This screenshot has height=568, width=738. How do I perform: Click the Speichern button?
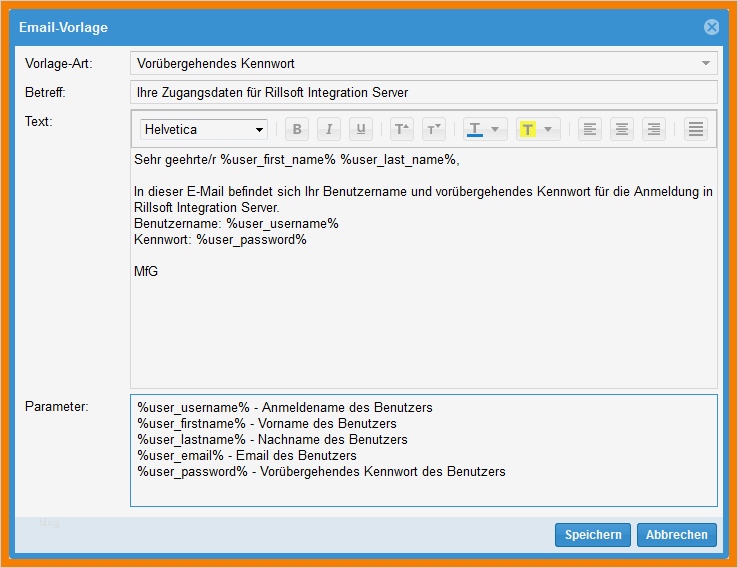(x=593, y=535)
